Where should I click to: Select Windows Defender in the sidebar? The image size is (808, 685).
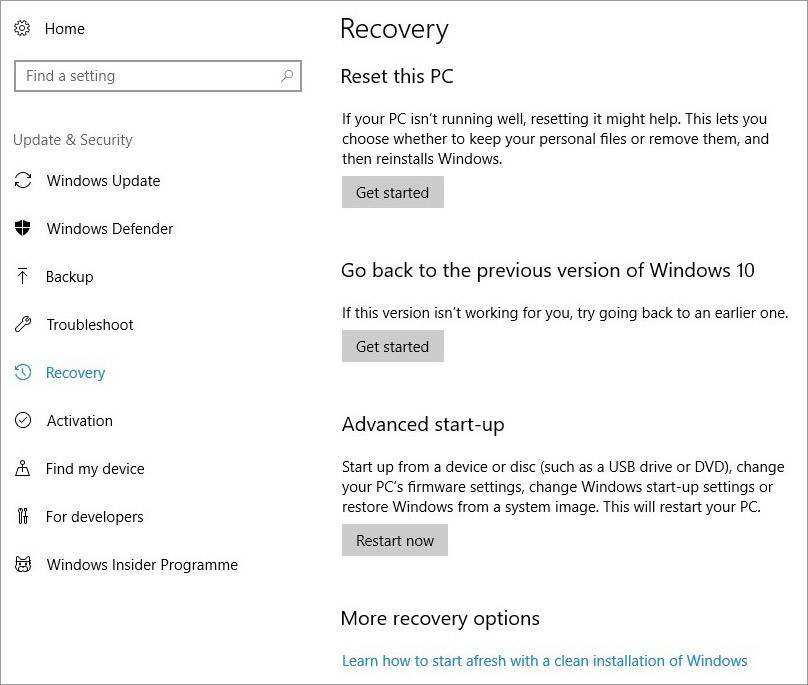(110, 229)
